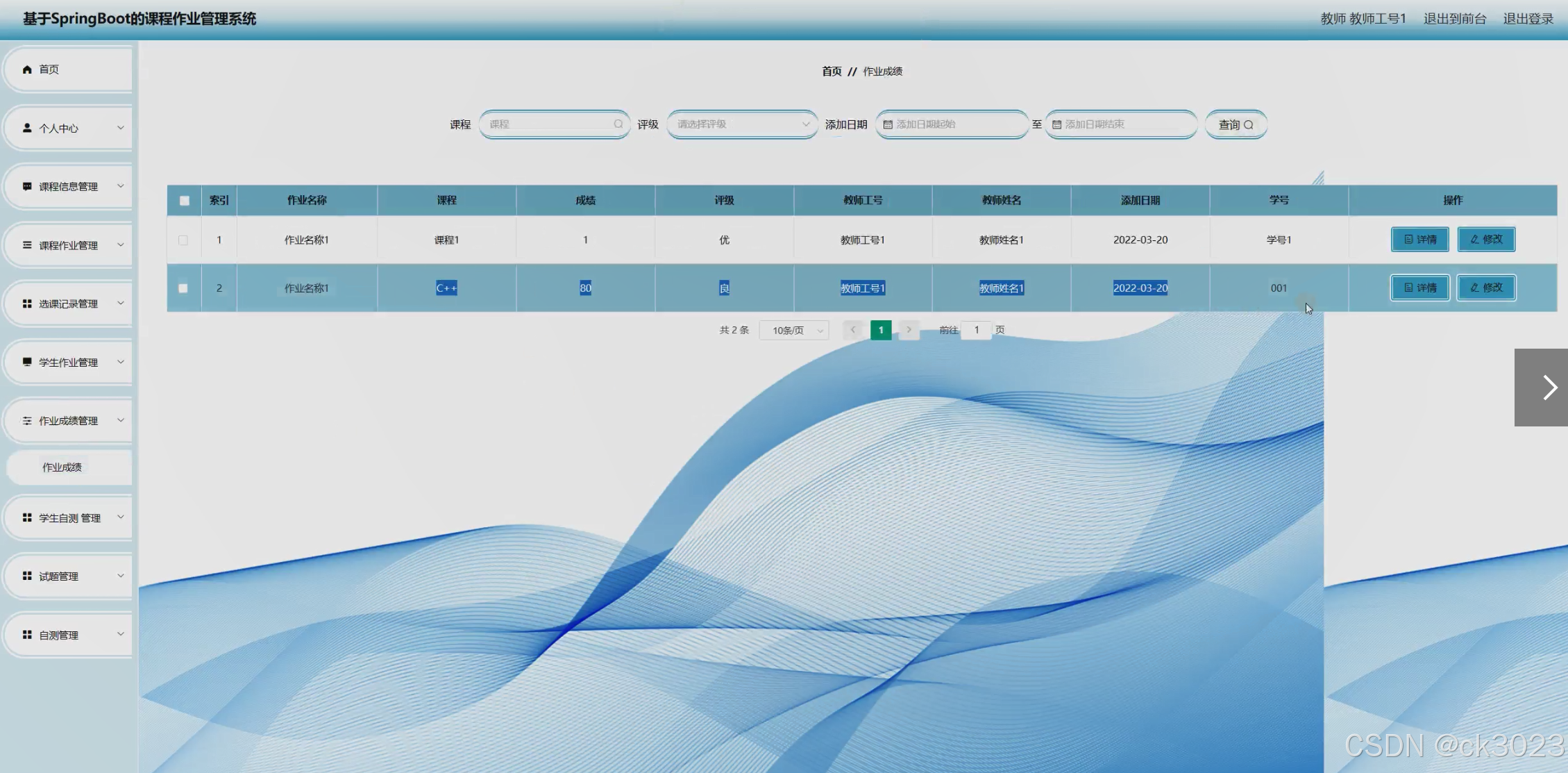Click the 课程 search input field

click(548, 124)
